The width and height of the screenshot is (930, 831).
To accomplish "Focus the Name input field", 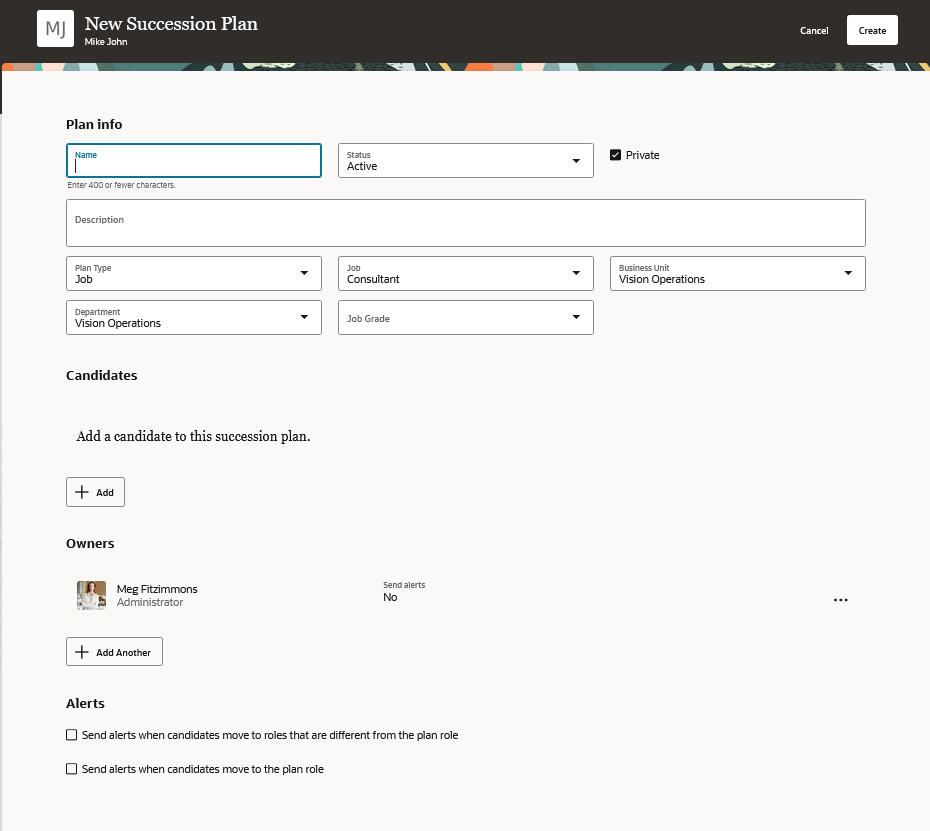I will (194, 160).
